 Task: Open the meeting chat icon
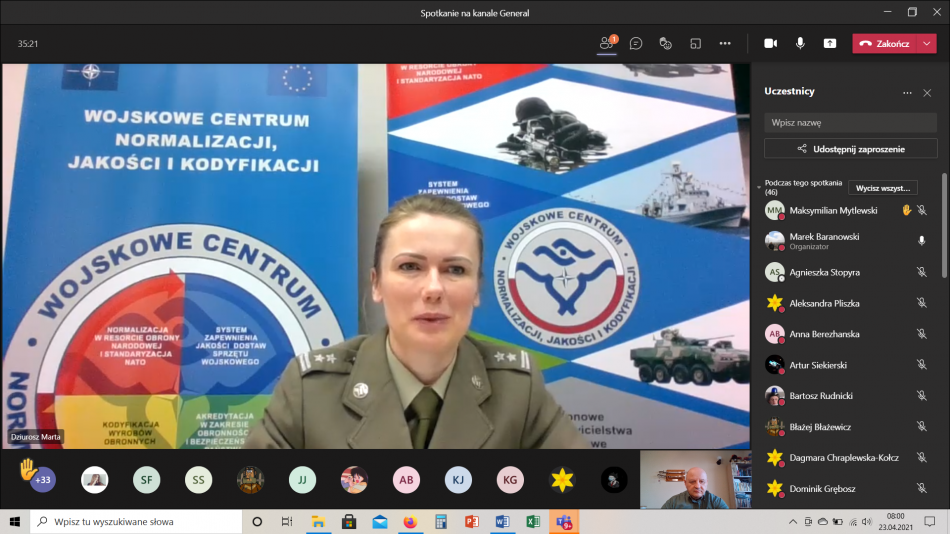coord(636,43)
